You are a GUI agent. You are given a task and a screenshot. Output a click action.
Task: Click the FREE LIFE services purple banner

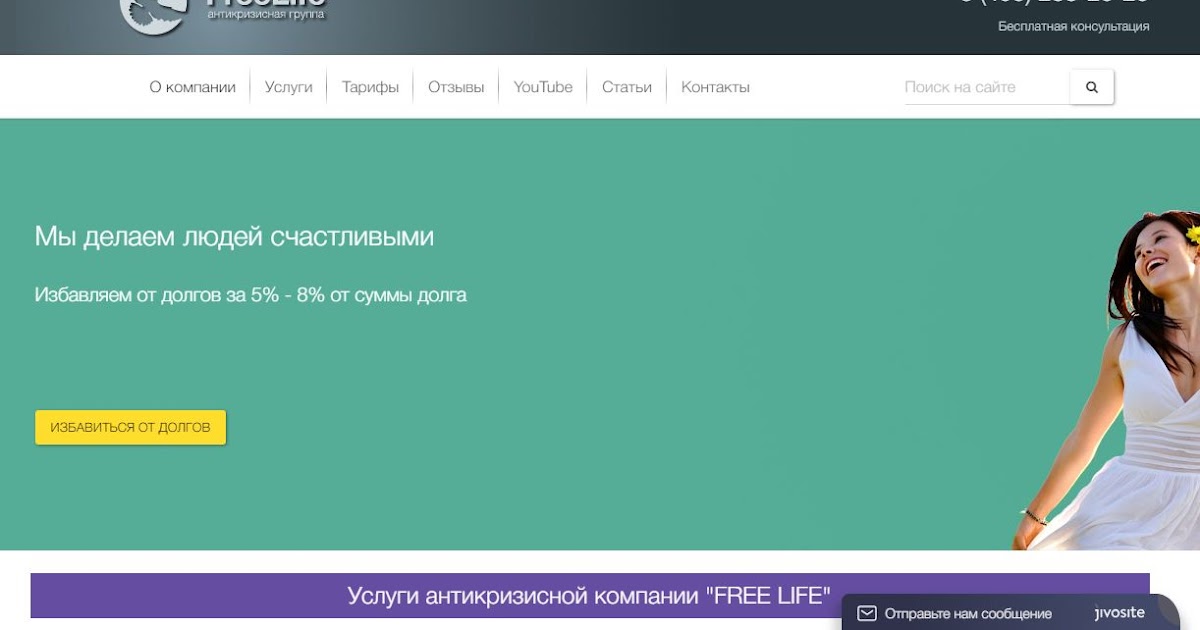coord(590,593)
